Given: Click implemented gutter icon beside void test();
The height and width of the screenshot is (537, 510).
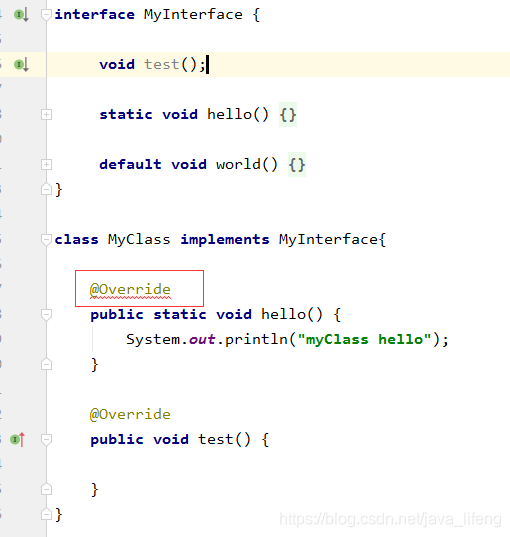Looking at the screenshot, I should (21, 64).
